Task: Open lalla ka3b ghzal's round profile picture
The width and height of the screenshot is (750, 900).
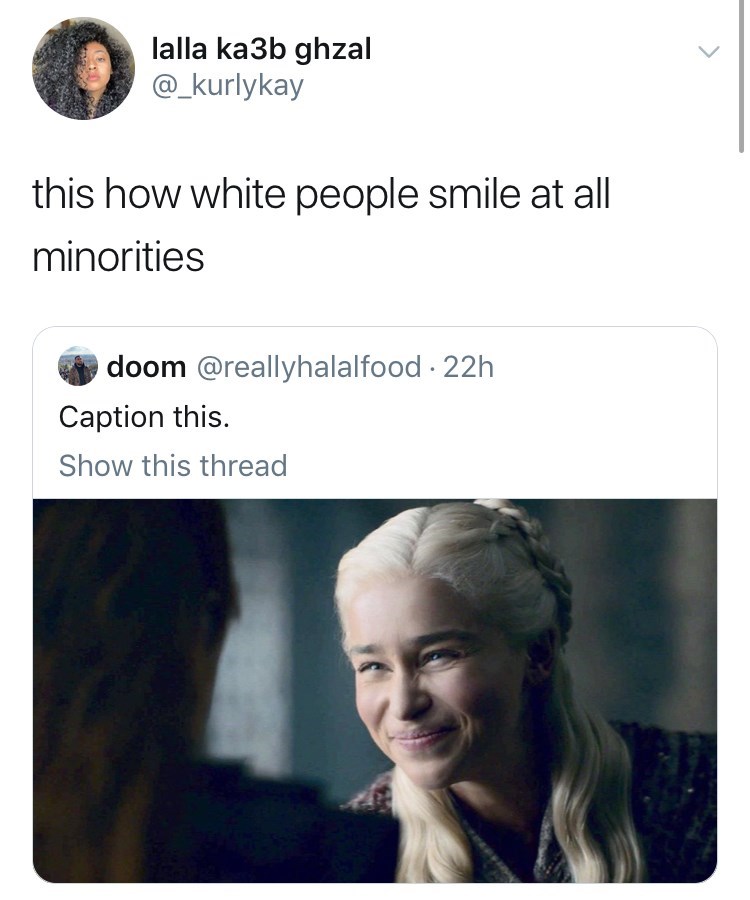Action: click(83, 68)
